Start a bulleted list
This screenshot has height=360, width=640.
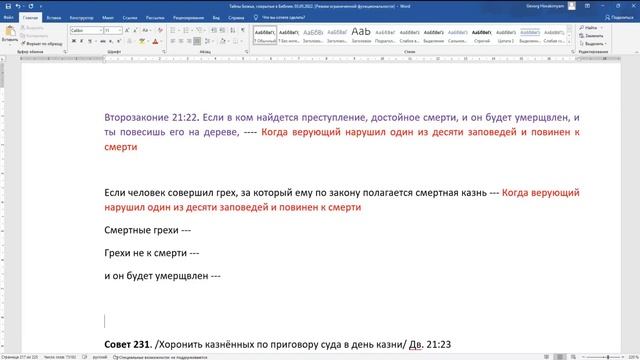(173, 31)
